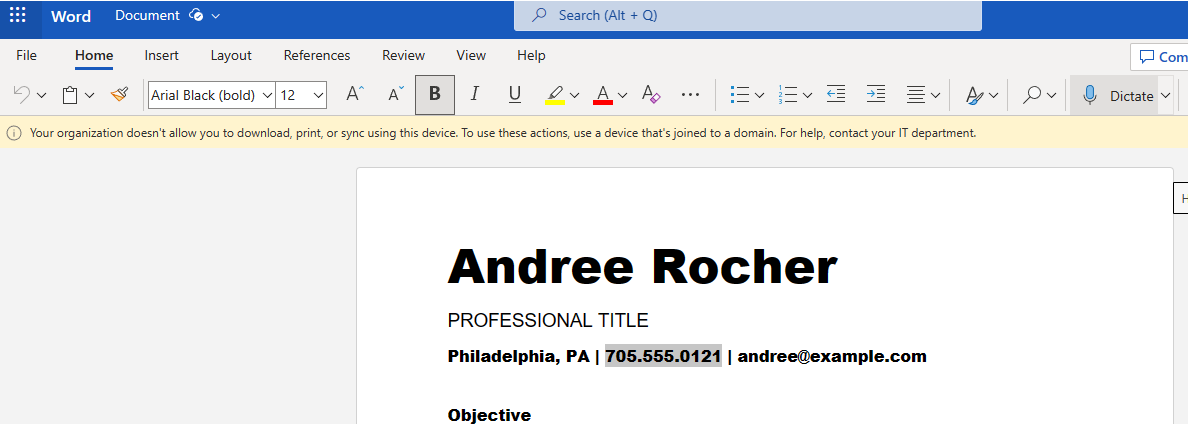Image resolution: width=1188 pixels, height=424 pixels.
Task: Toggle Bold formatting off
Action: tap(435, 95)
